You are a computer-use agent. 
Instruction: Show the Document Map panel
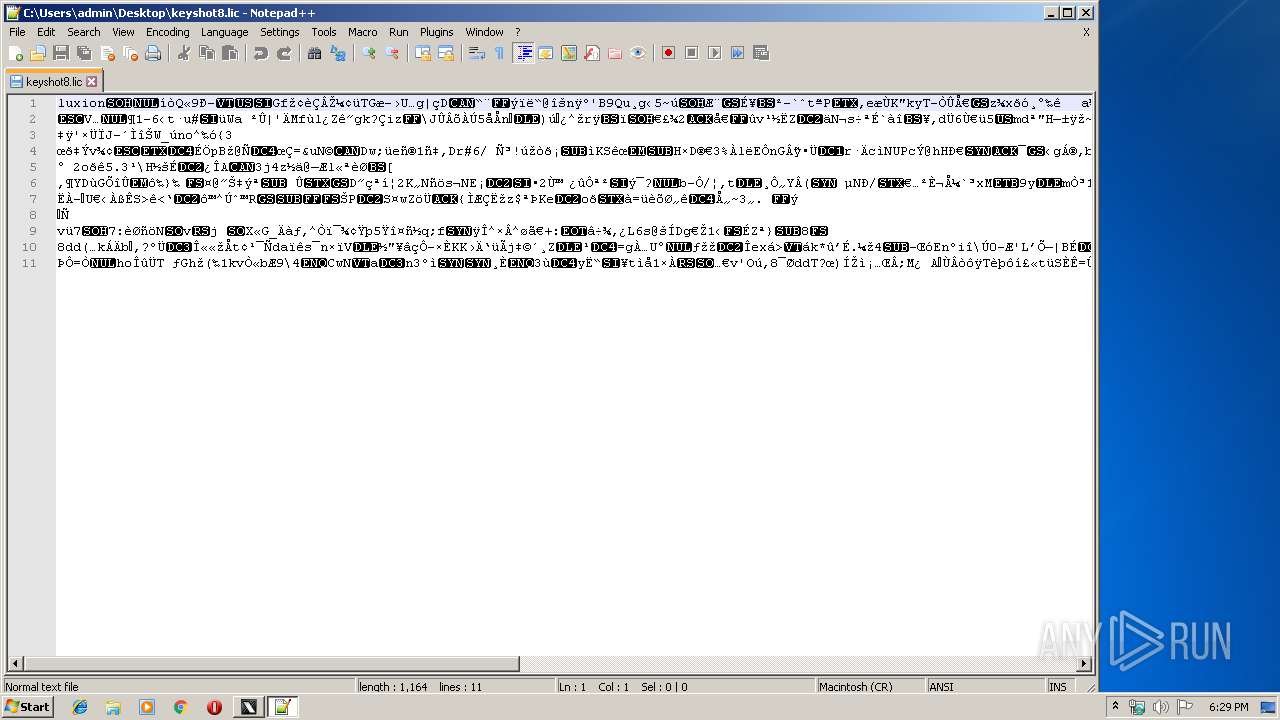click(569, 53)
